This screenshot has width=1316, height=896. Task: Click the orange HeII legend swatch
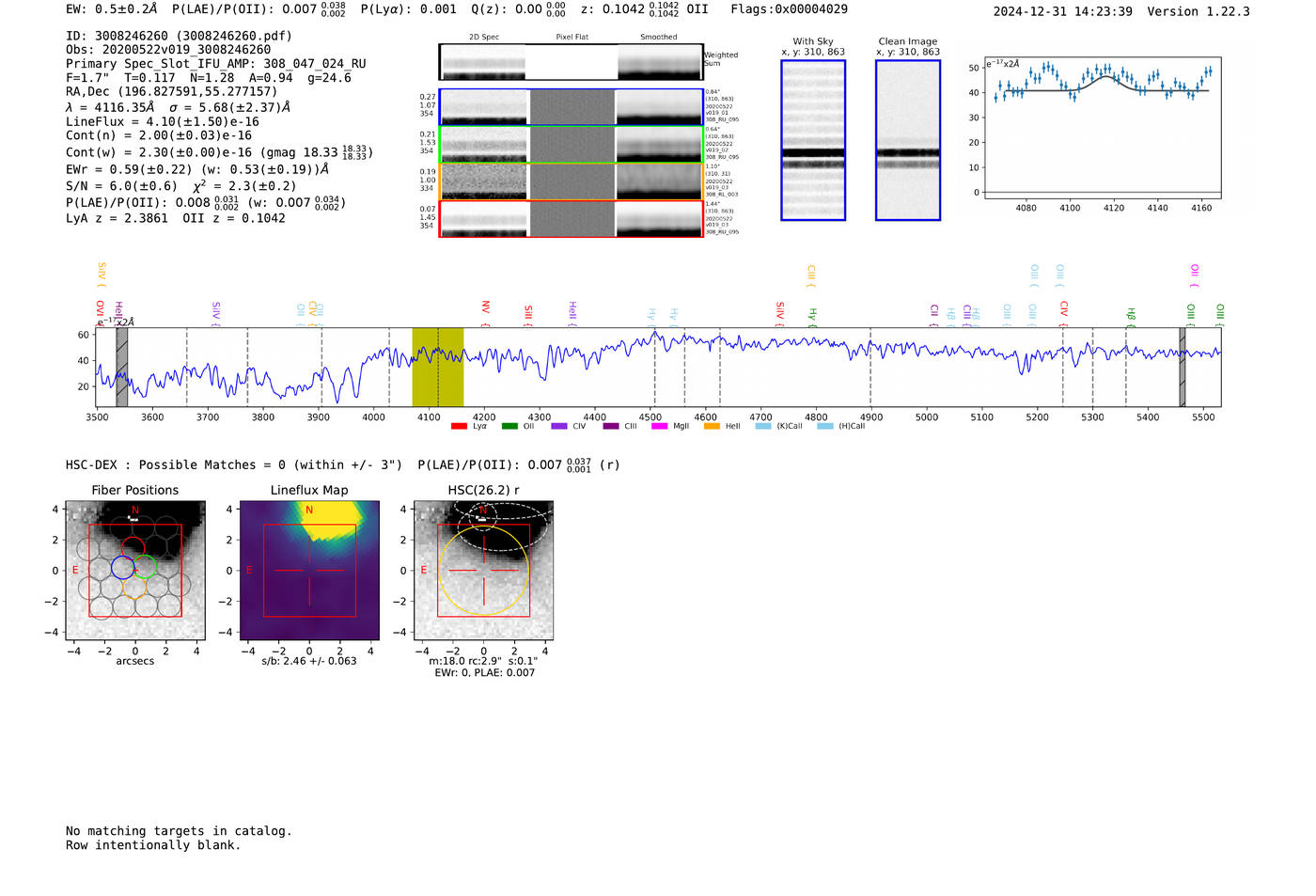point(712,426)
